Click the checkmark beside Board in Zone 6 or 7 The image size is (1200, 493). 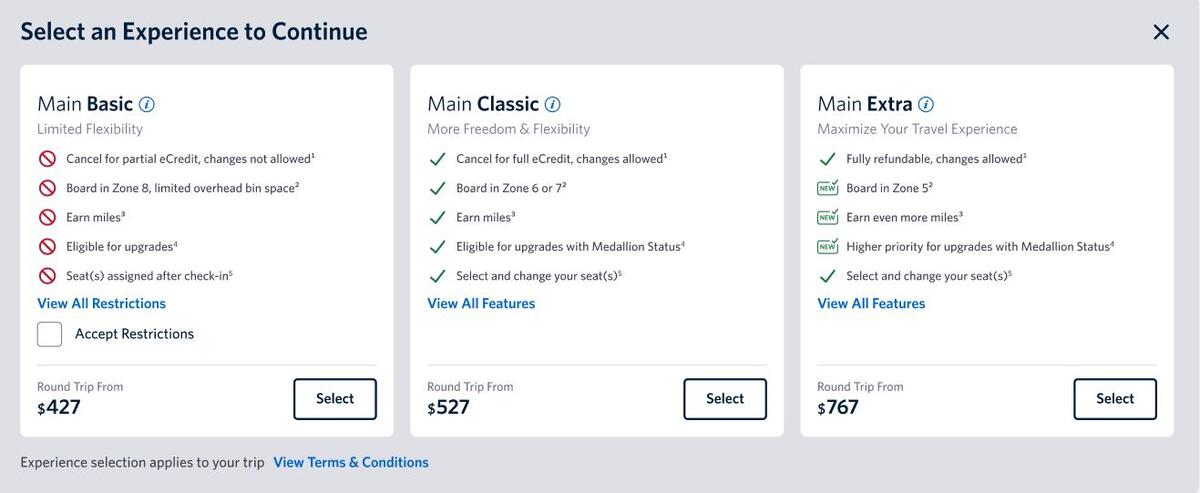[x=437, y=188]
